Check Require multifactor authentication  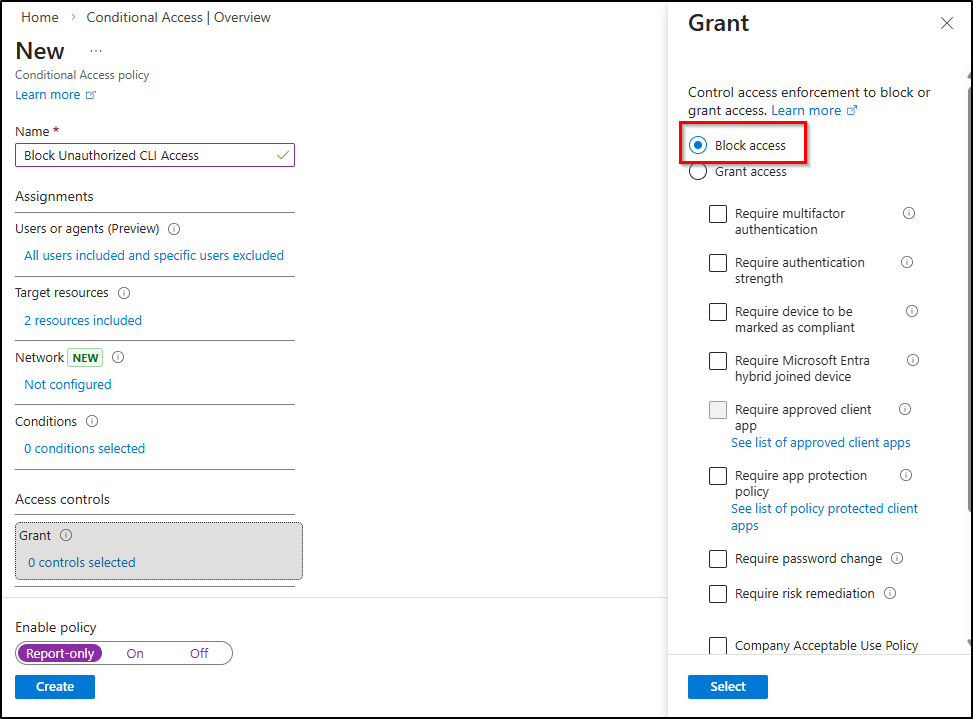point(717,213)
